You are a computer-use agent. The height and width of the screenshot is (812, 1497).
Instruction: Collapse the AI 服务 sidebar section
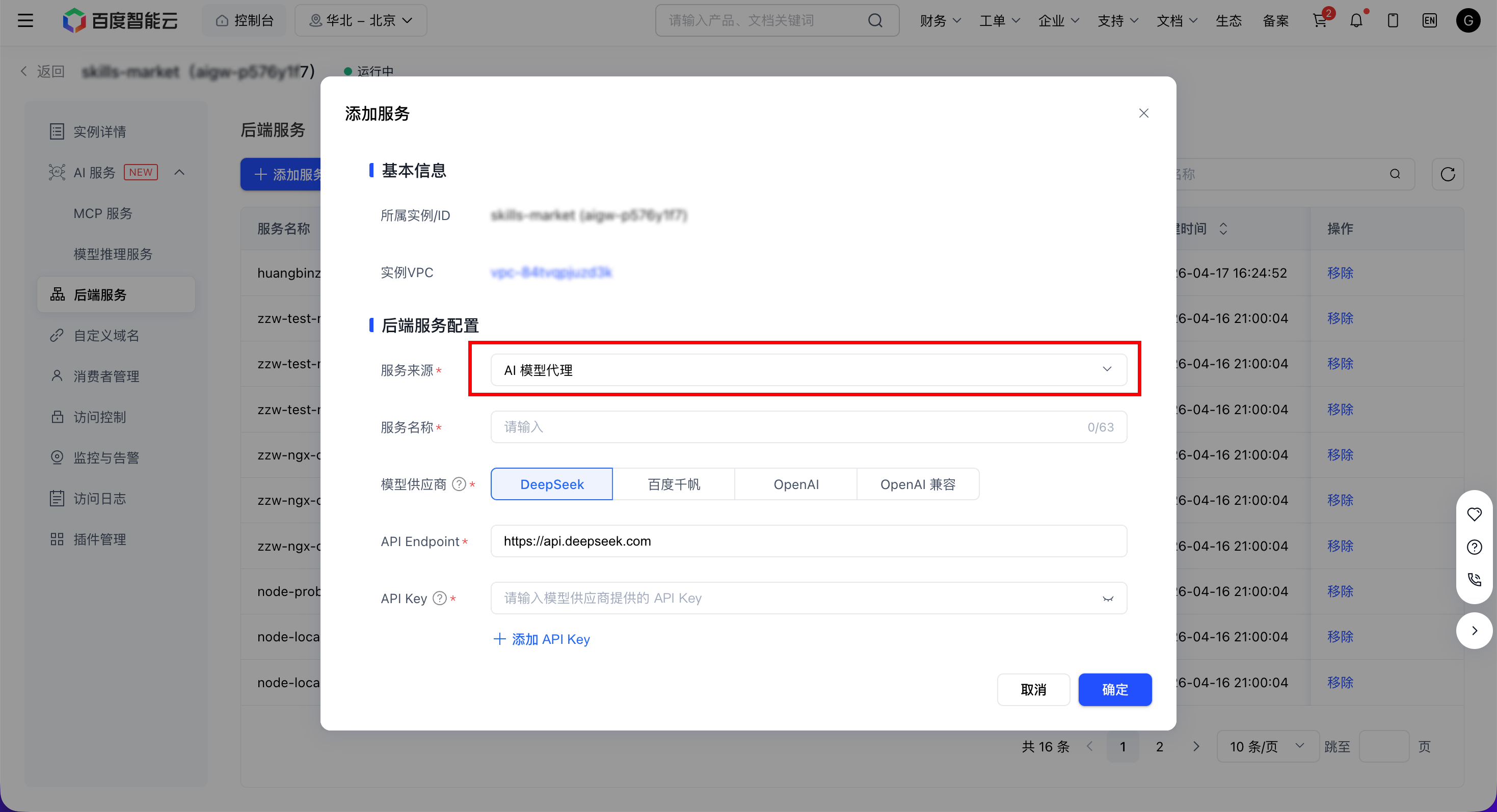pos(179,173)
